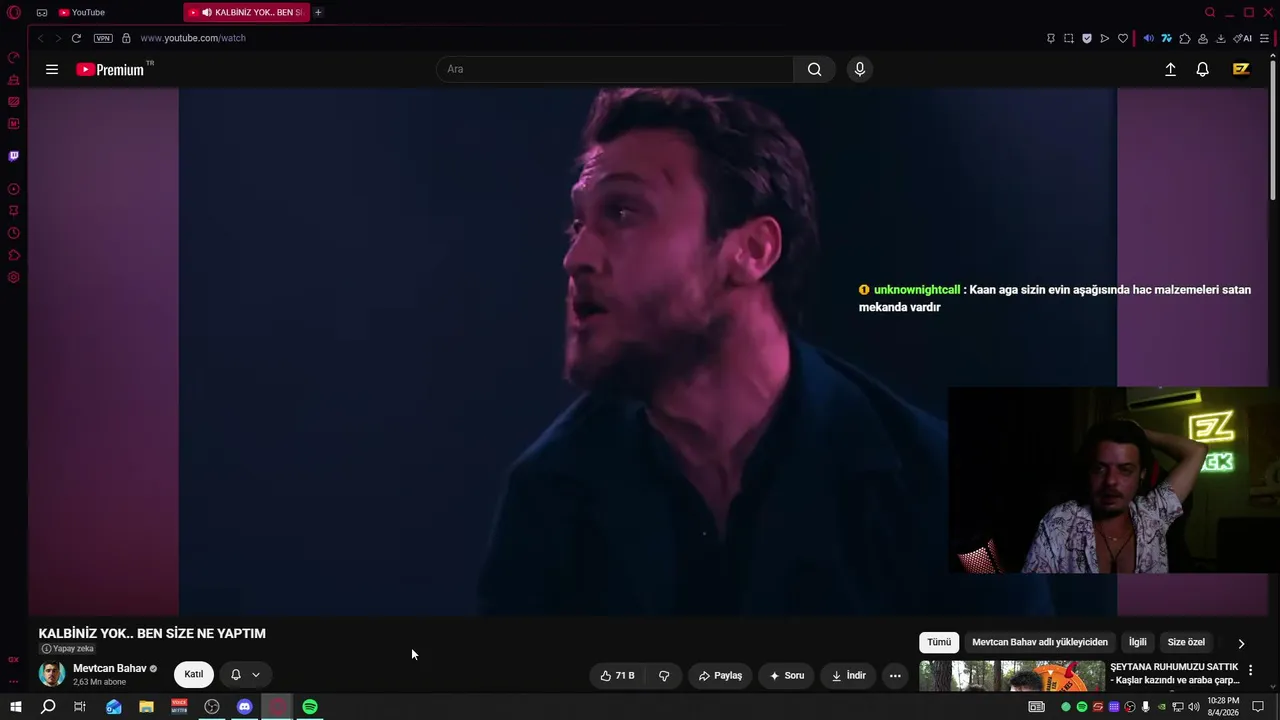The height and width of the screenshot is (720, 1280).
Task: Open File Explorer from the taskbar
Action: coord(146,707)
